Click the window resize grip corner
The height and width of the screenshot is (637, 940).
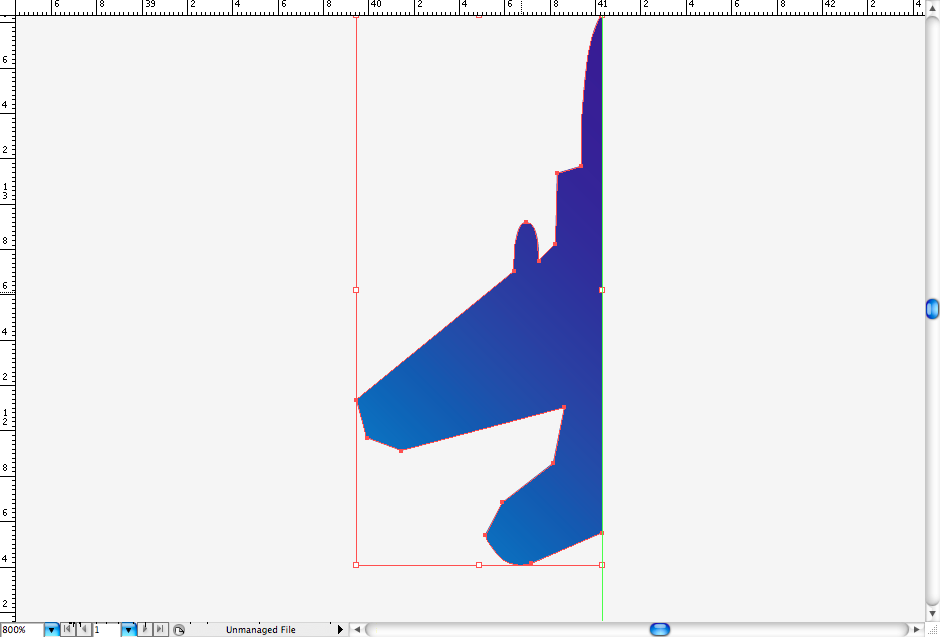pos(932,630)
